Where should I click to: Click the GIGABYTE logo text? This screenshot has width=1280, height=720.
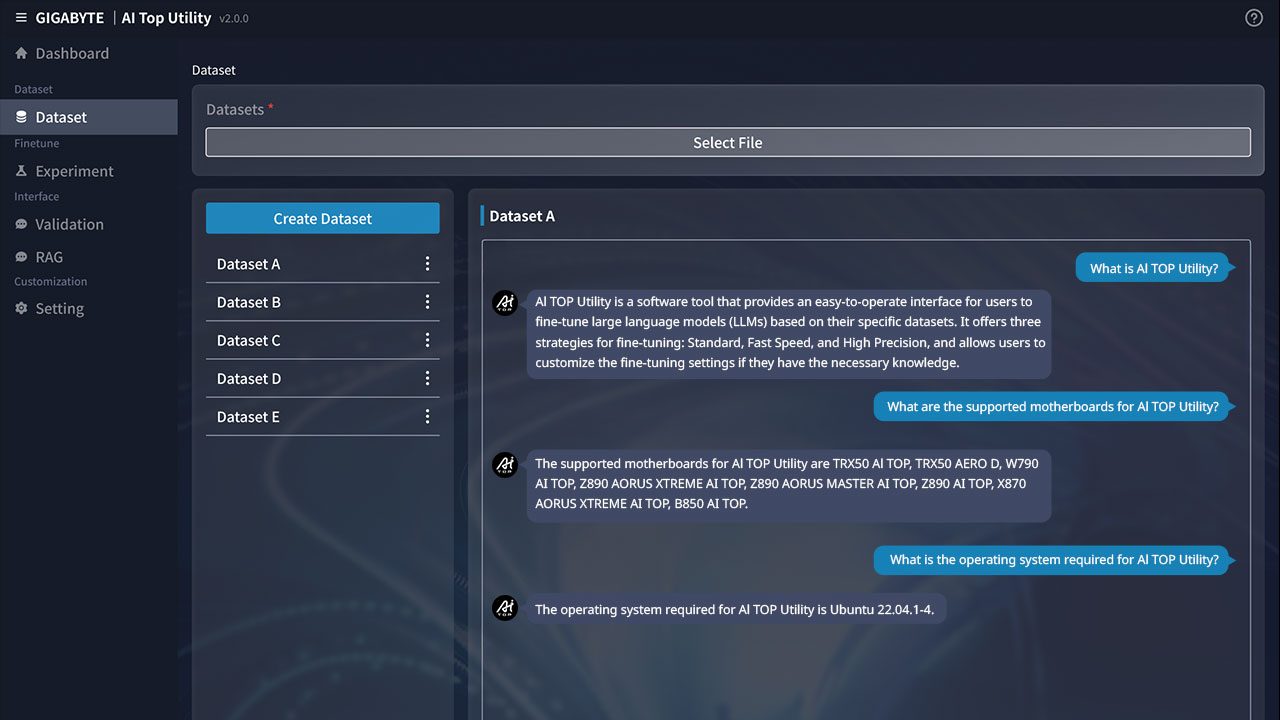coord(70,18)
